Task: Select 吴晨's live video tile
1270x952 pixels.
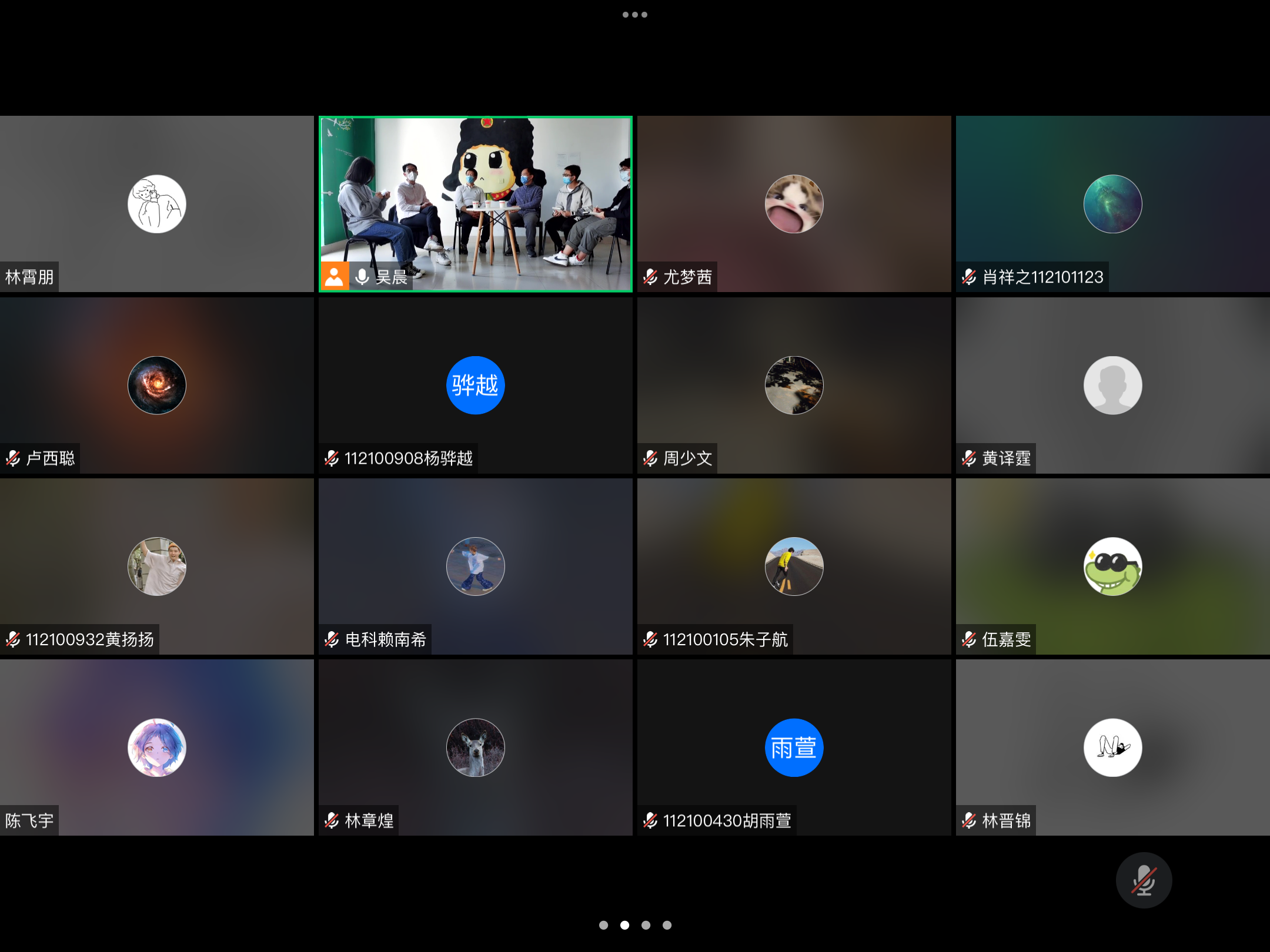Action: [475, 194]
